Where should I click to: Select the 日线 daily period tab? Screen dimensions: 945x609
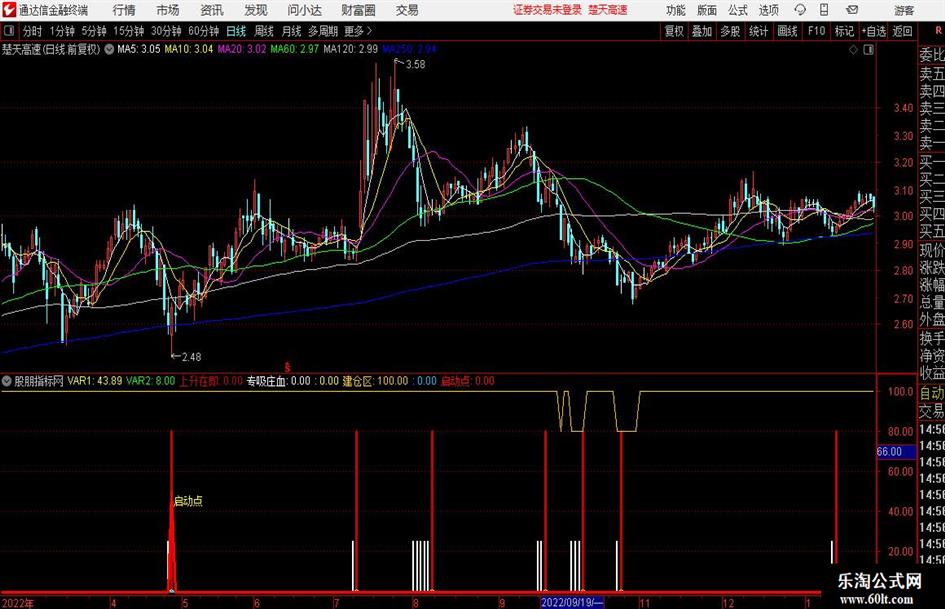[236, 31]
